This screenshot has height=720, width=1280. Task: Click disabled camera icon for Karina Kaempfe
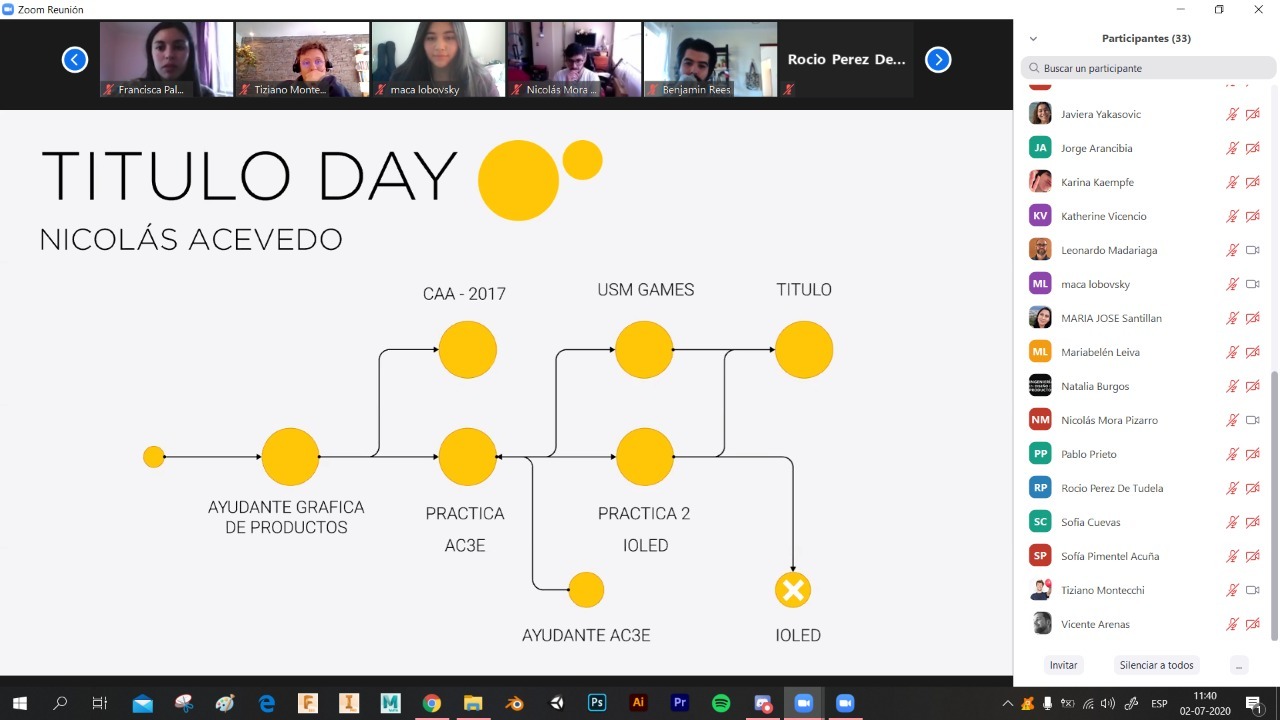point(1252,182)
